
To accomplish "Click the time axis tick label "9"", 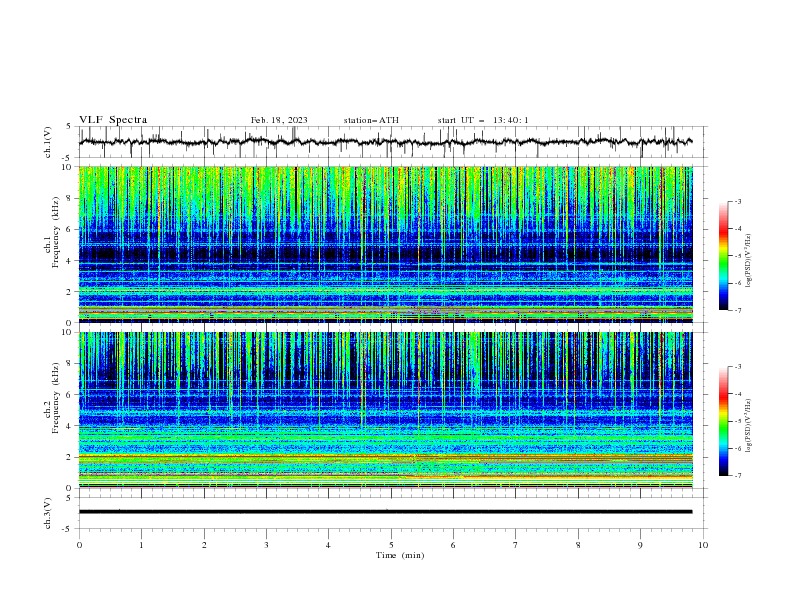I will (x=640, y=545).
